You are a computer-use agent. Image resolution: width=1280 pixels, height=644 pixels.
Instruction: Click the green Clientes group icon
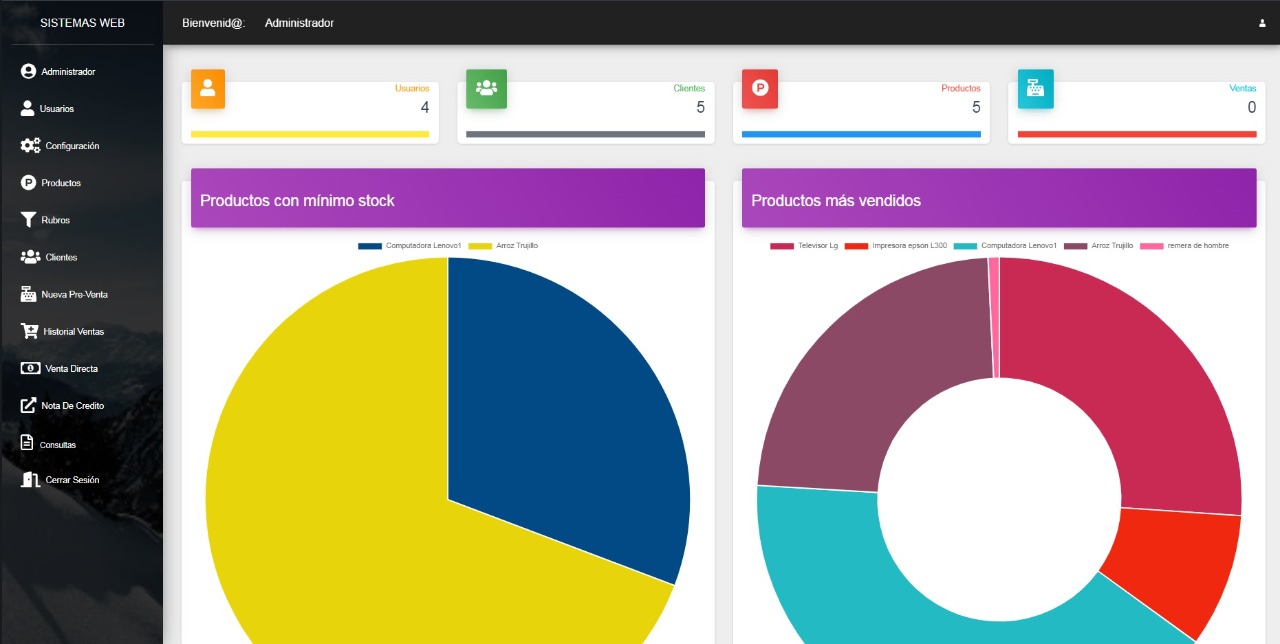click(x=486, y=88)
